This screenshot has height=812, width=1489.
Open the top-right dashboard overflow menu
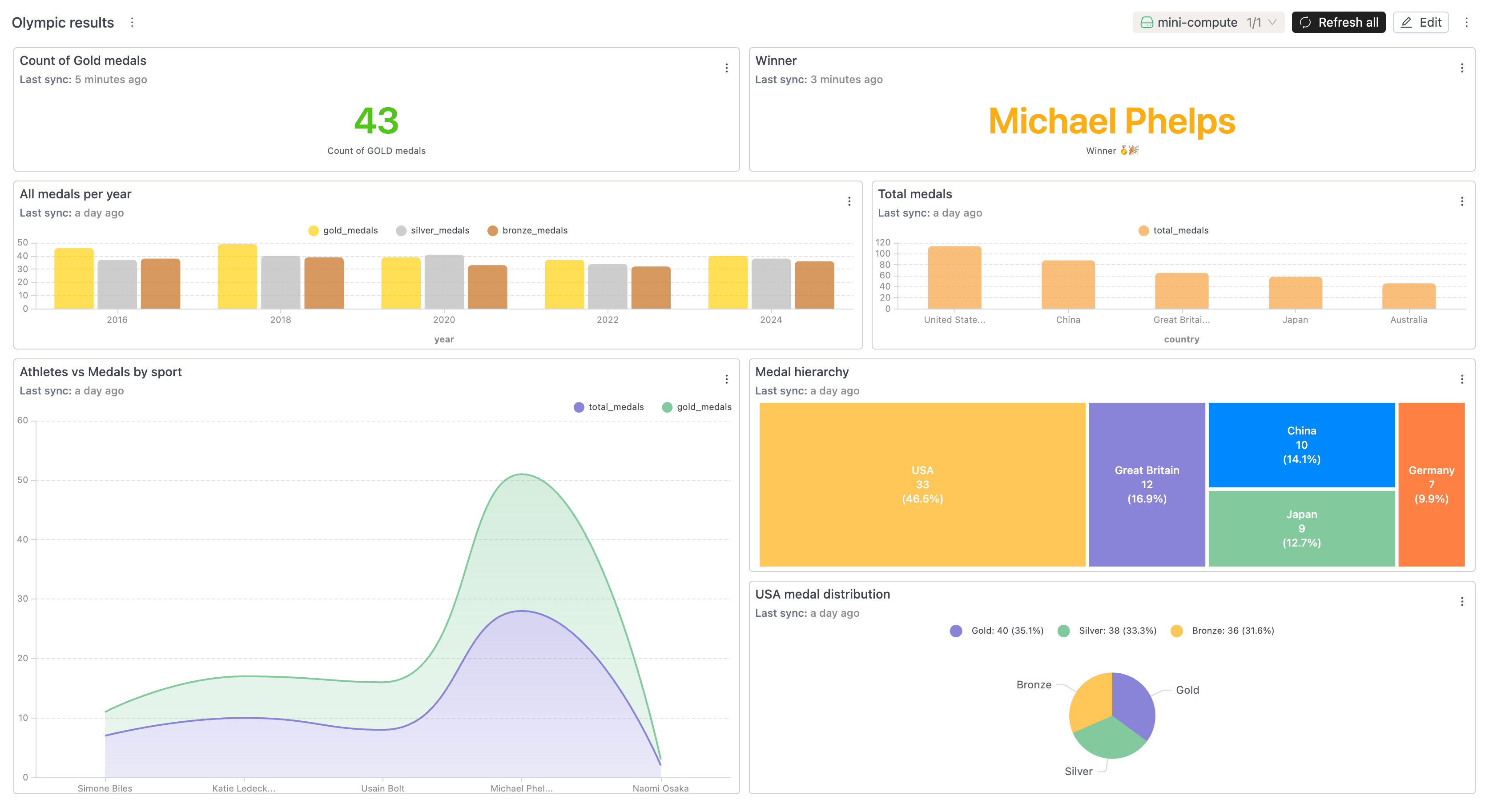(x=1467, y=23)
